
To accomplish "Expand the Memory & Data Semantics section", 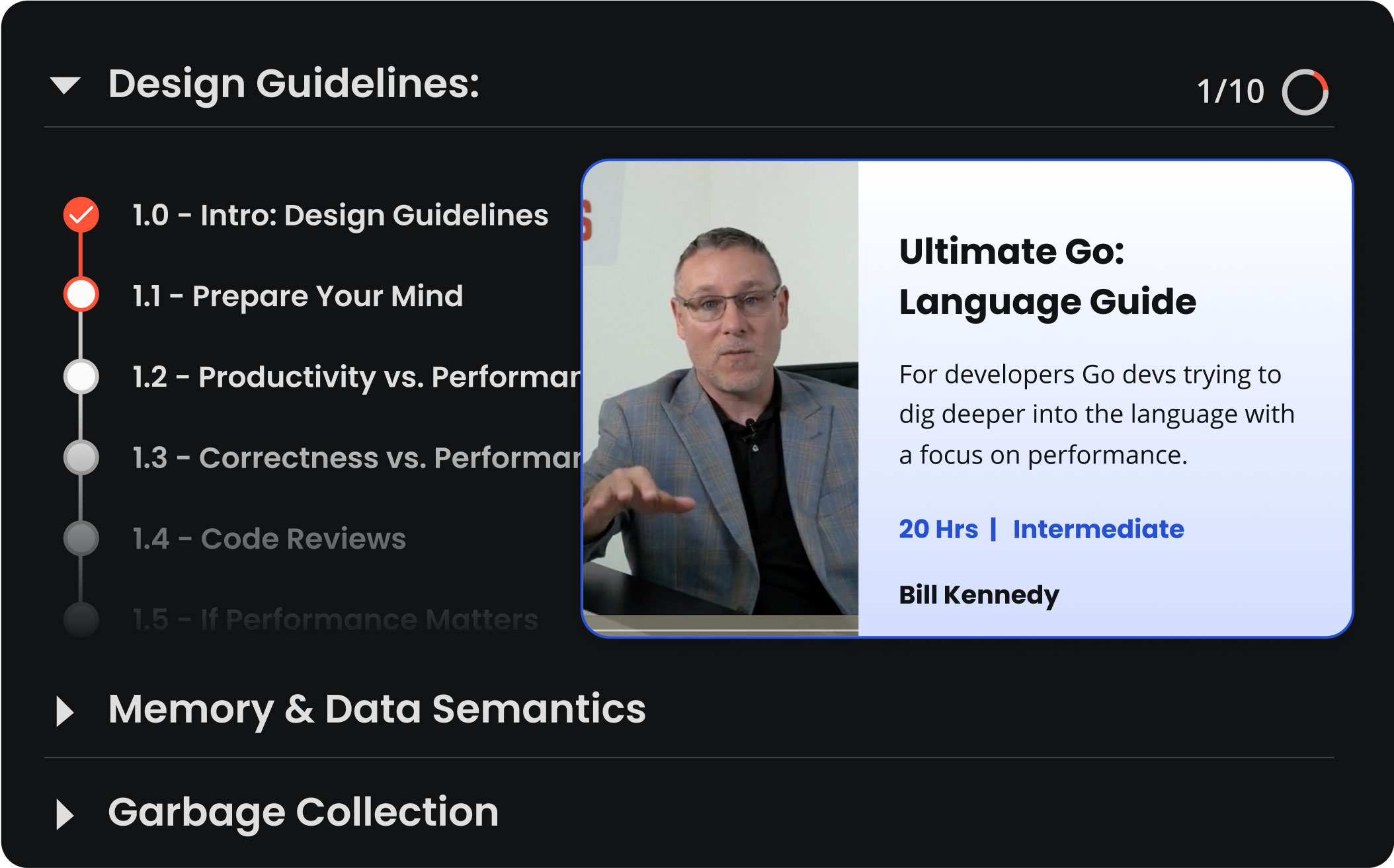I will (65, 711).
